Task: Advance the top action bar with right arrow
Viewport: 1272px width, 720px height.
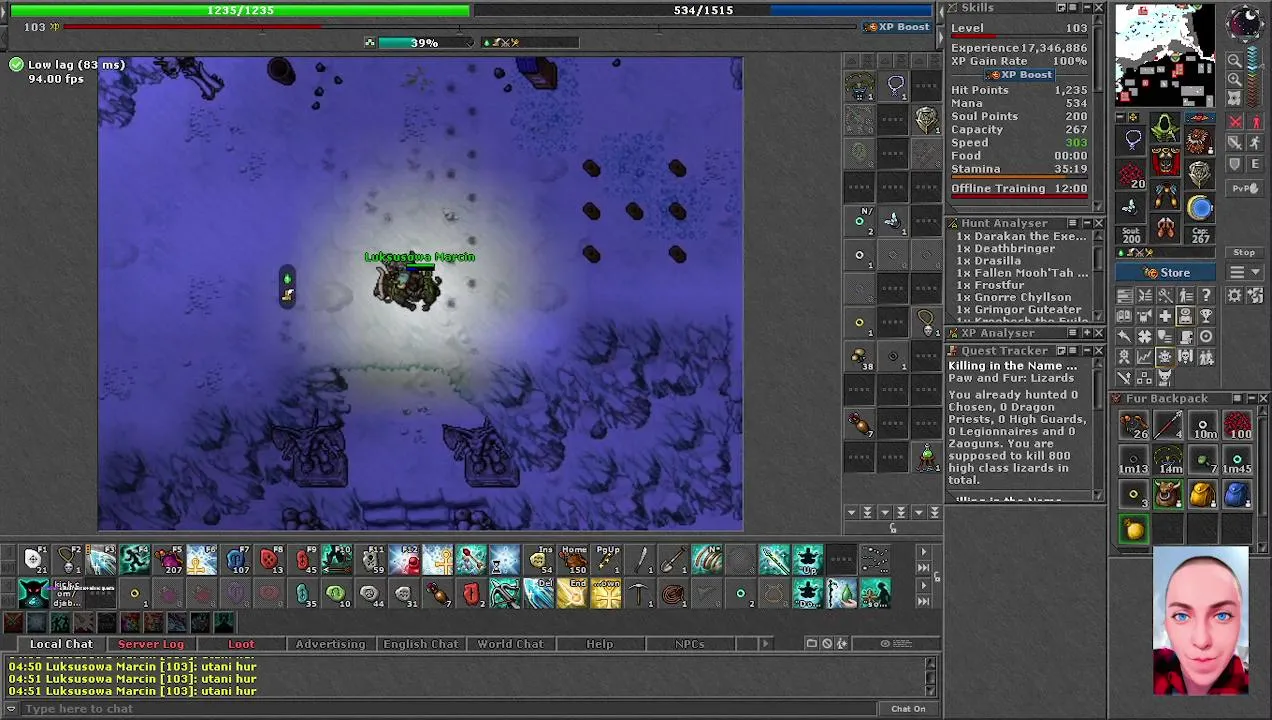Action: 923,552
